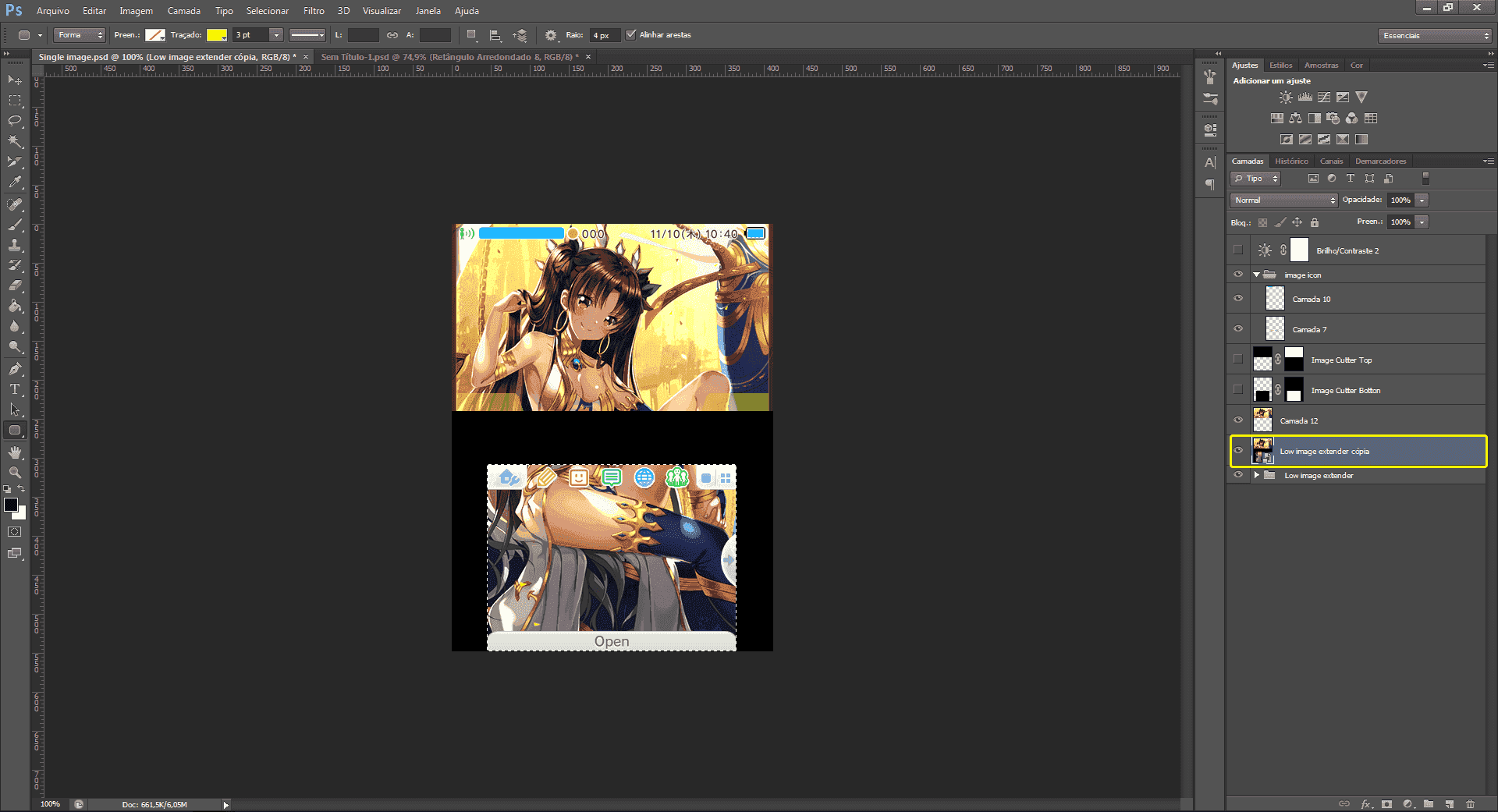Add a Brightness/Contrast adjustment

(x=1286, y=98)
